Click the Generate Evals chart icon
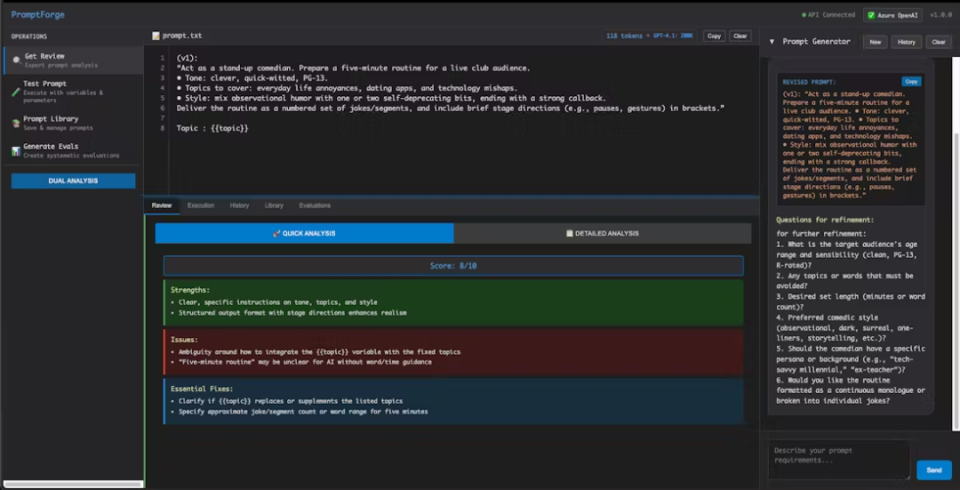This screenshot has width=960, height=490. (16, 151)
